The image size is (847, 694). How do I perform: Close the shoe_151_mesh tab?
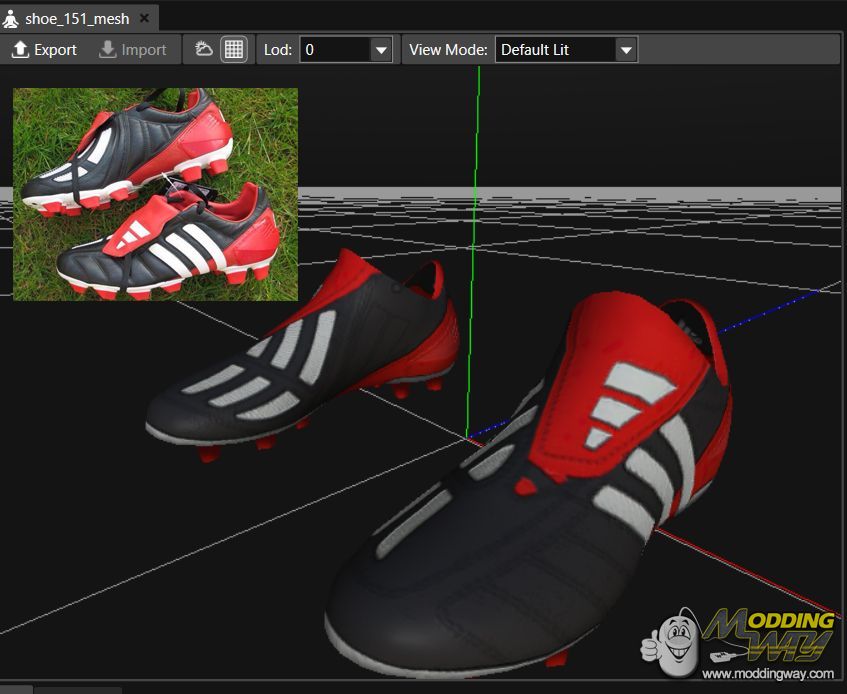point(144,18)
